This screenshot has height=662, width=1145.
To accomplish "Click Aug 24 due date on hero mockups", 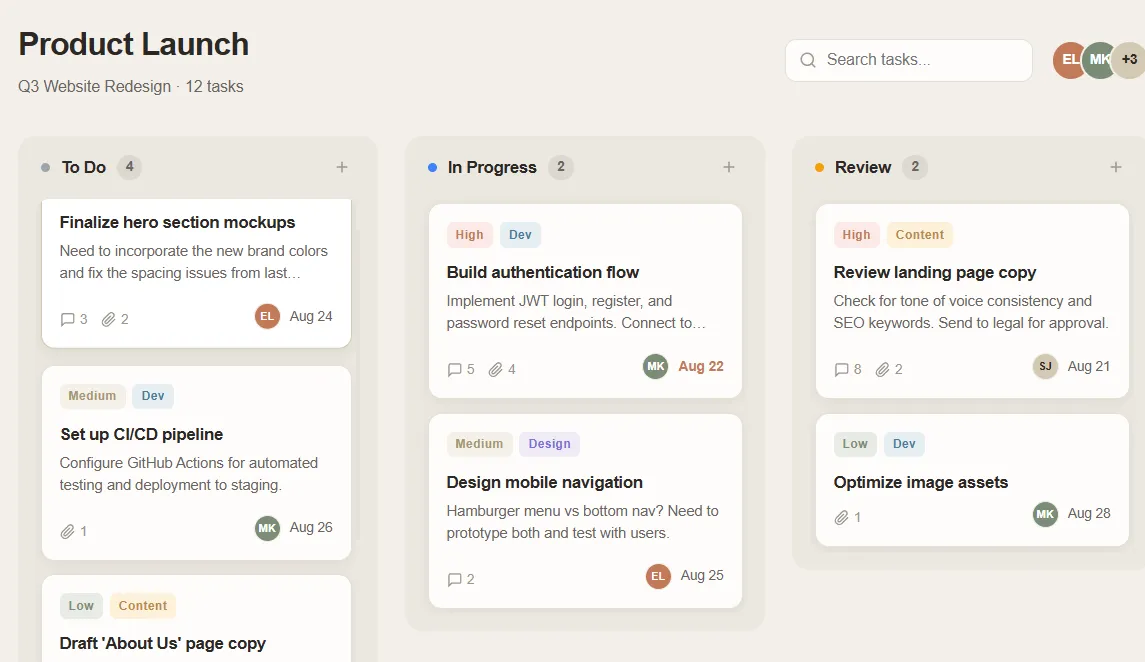I will pos(311,316).
